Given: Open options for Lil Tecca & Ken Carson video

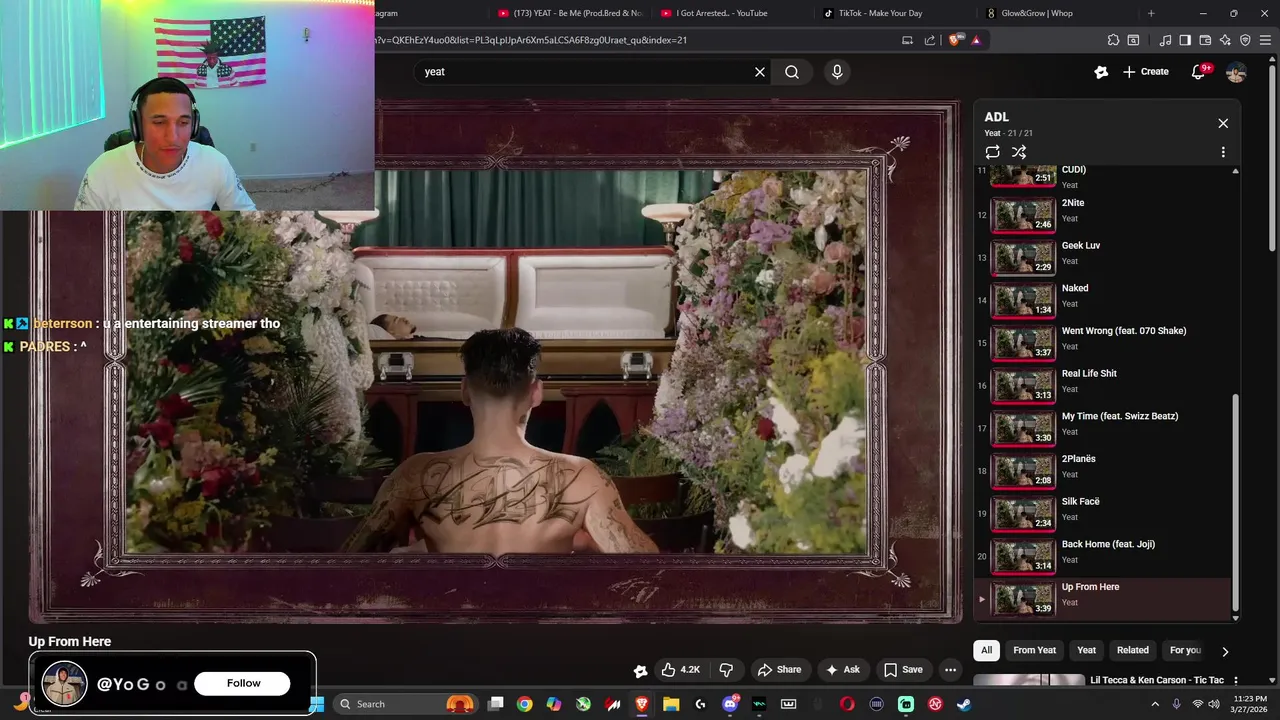Looking at the screenshot, I should (x=1235, y=681).
